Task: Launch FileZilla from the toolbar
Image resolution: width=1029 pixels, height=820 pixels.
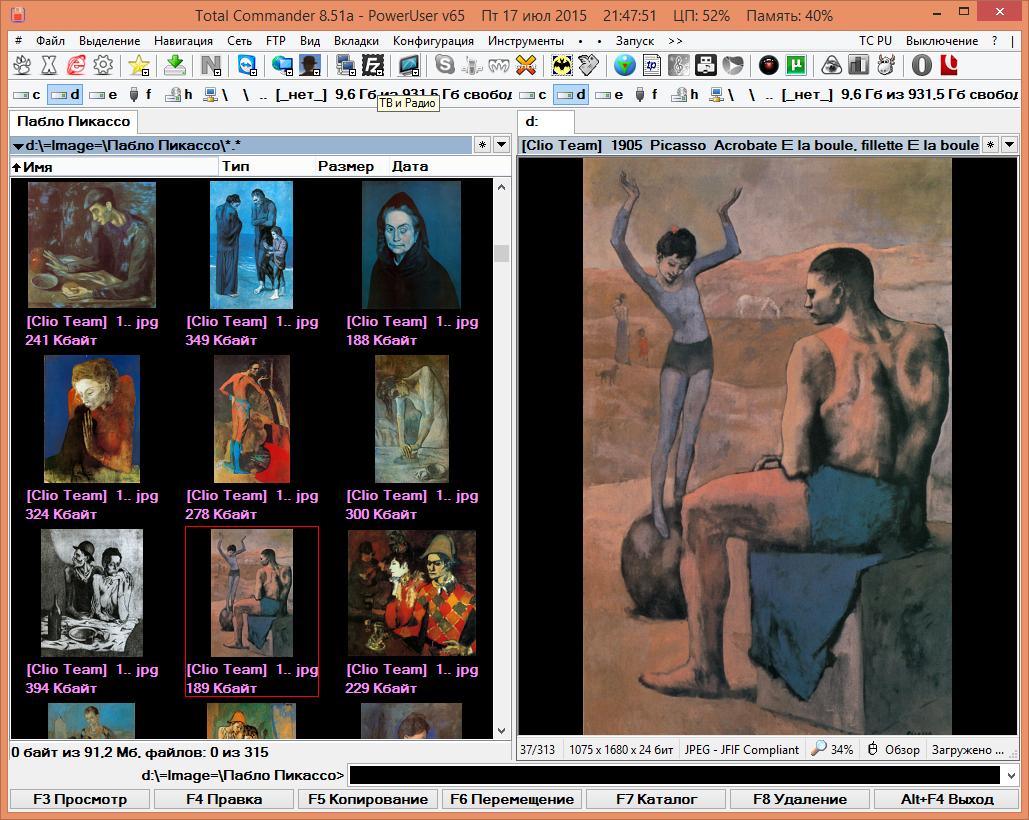Action: tap(373, 65)
